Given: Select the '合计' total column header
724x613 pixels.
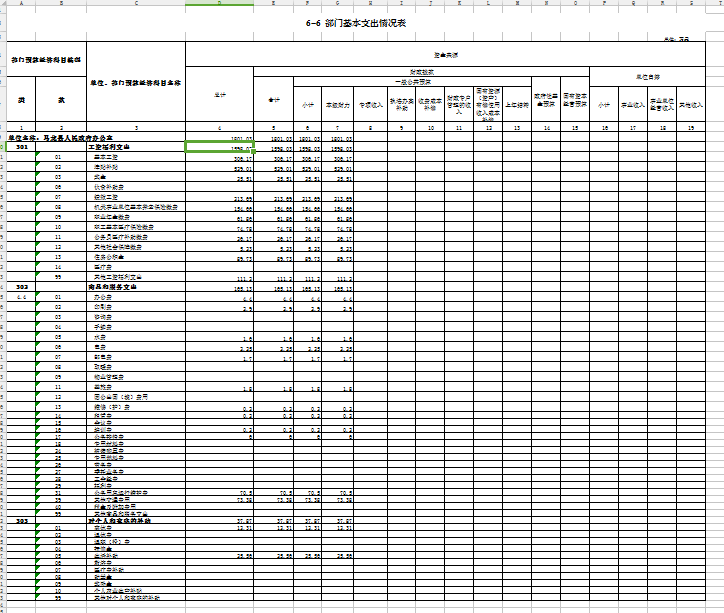Looking at the screenshot, I should coord(220,95).
